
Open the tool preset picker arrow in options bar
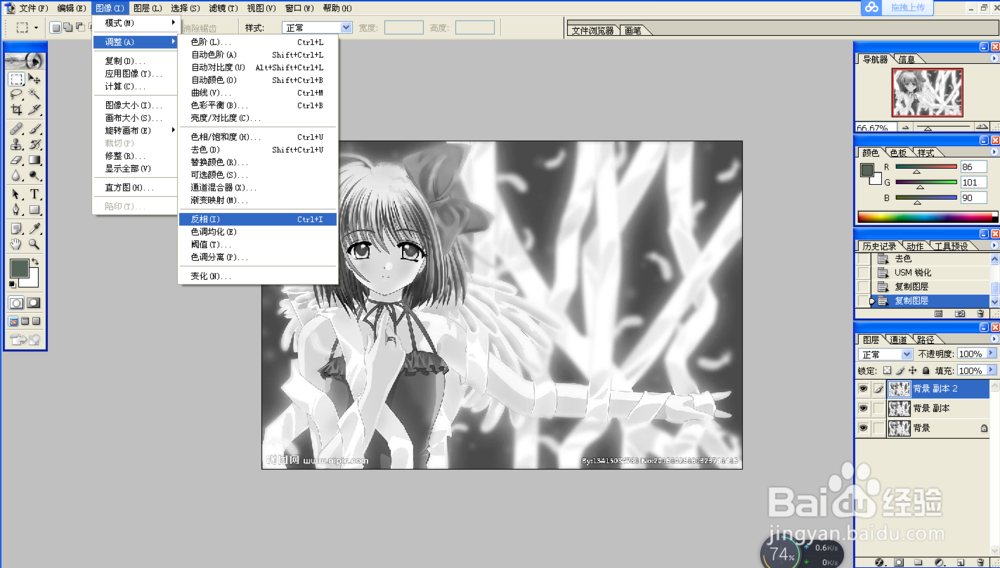36,27
